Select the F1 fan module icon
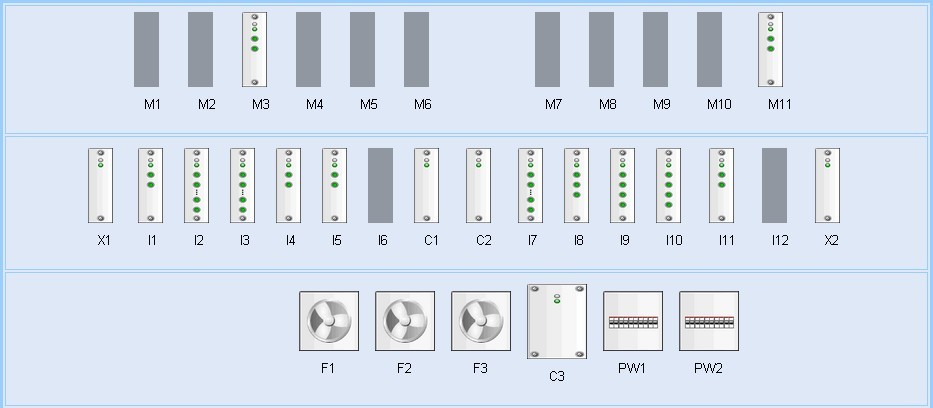 pyautogui.click(x=329, y=321)
